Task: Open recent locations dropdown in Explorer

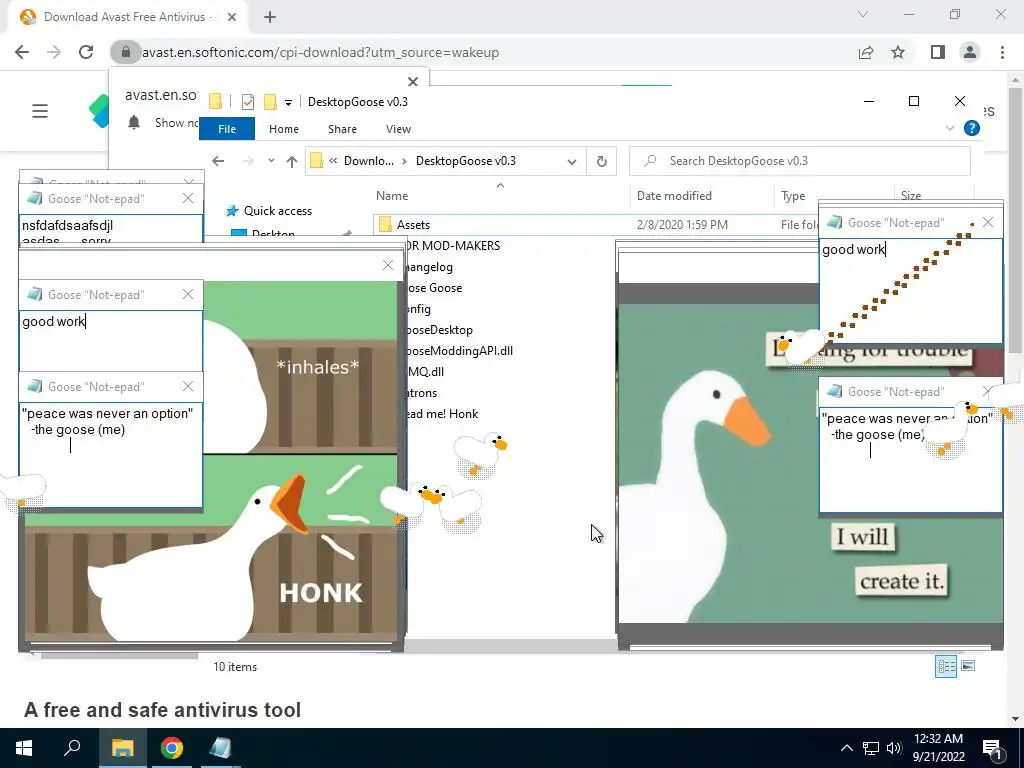Action: point(271,161)
